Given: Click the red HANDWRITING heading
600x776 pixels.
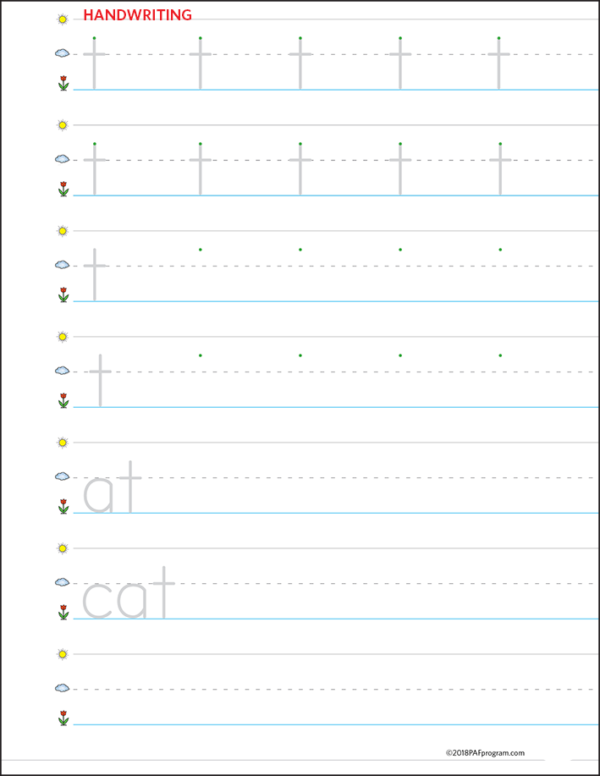Looking at the screenshot, I should point(137,15).
